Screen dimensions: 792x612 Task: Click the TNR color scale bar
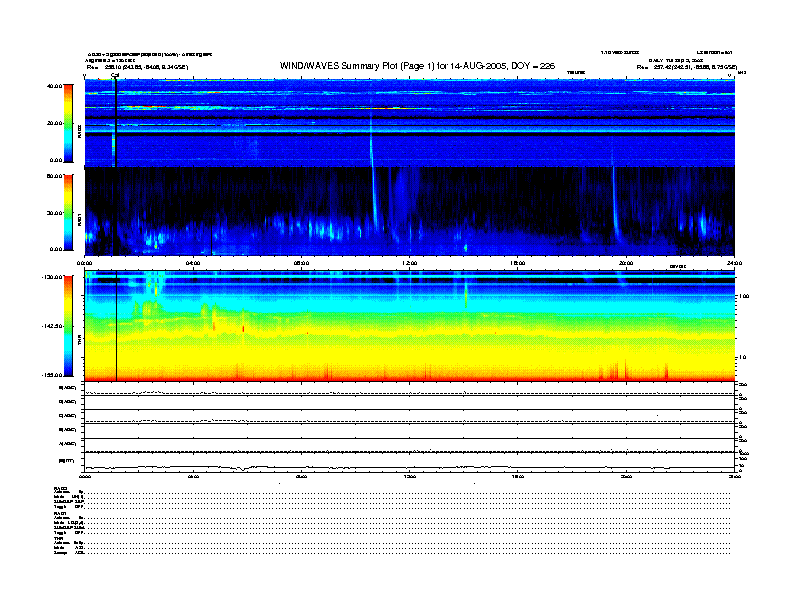click(68, 326)
